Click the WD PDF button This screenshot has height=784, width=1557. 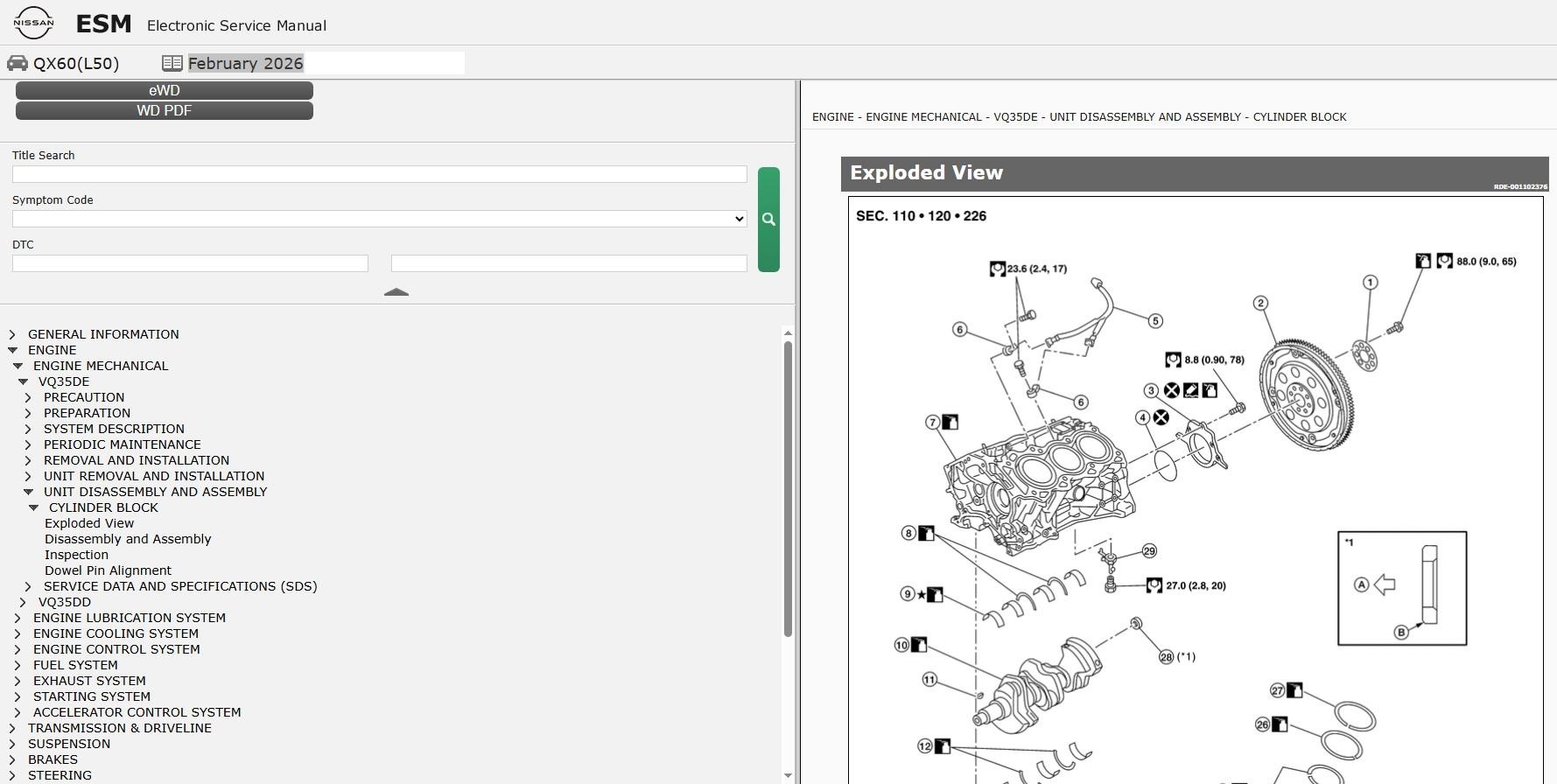164,110
